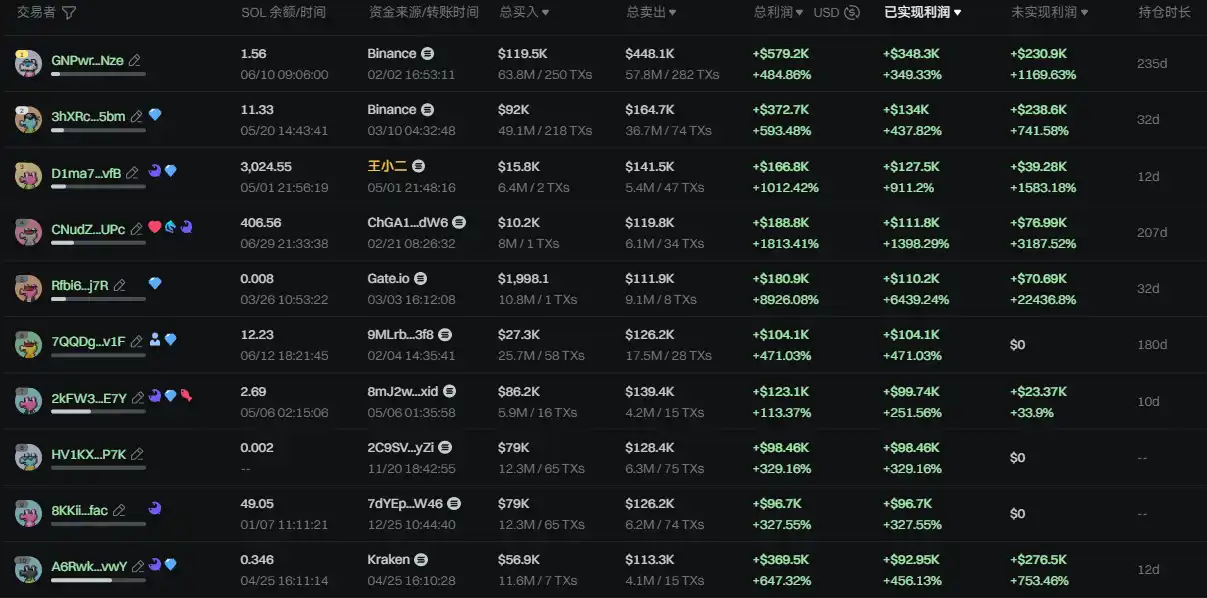Viewport: 1207px width, 598px height.
Task: Sort by 已实现利润 column header
Action: tap(922, 13)
